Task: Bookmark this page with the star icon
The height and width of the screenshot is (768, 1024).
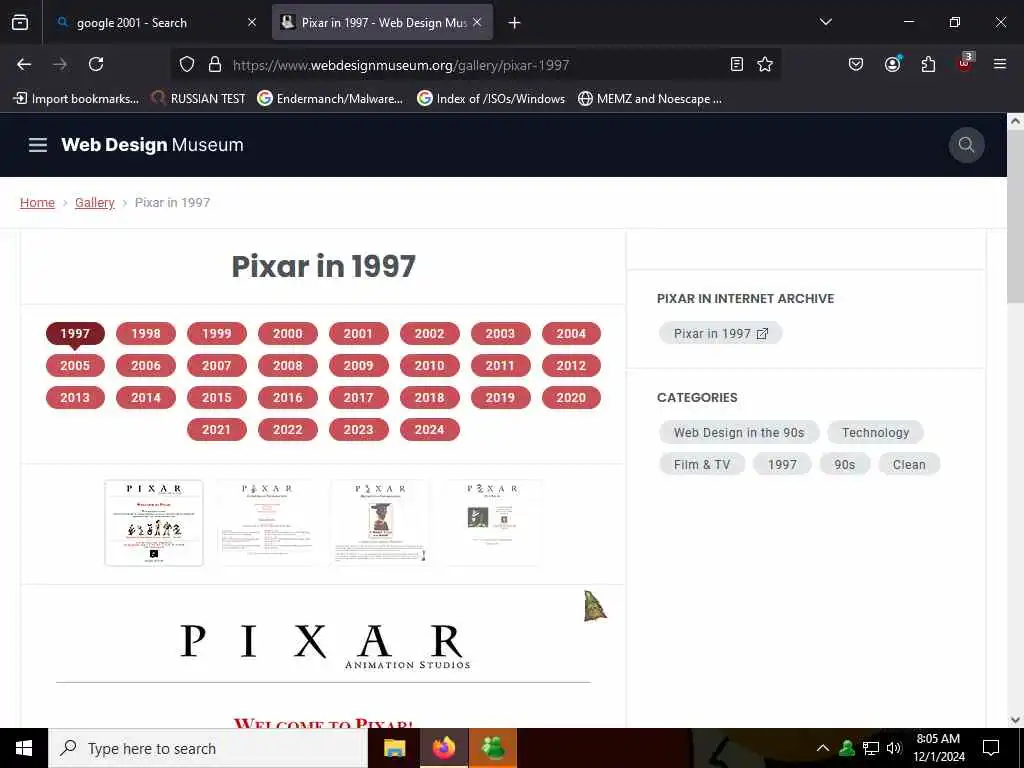Action: [765, 64]
